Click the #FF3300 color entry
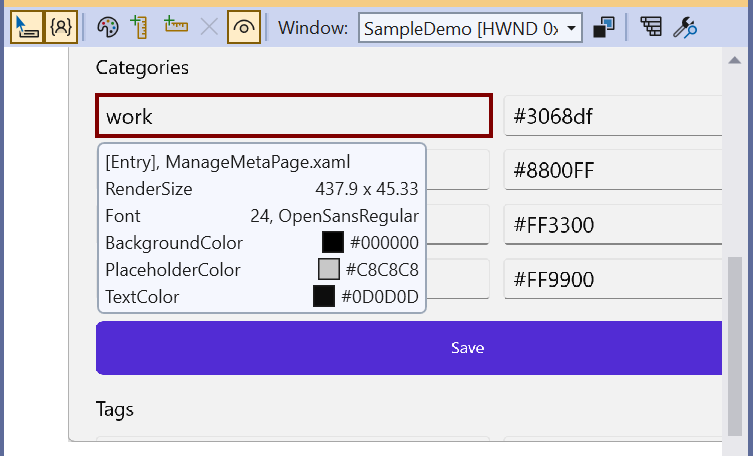The width and height of the screenshot is (753, 456). (612, 225)
